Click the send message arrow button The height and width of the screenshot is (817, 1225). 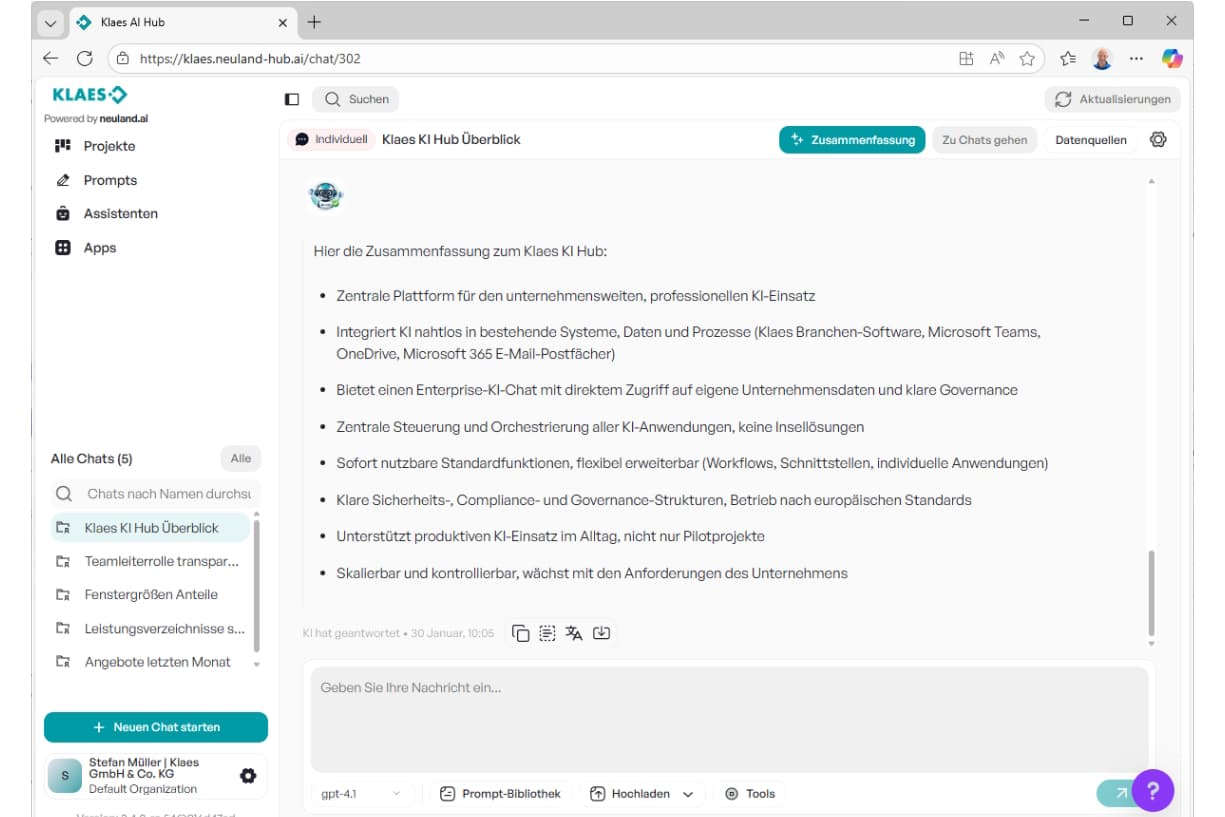point(1119,793)
